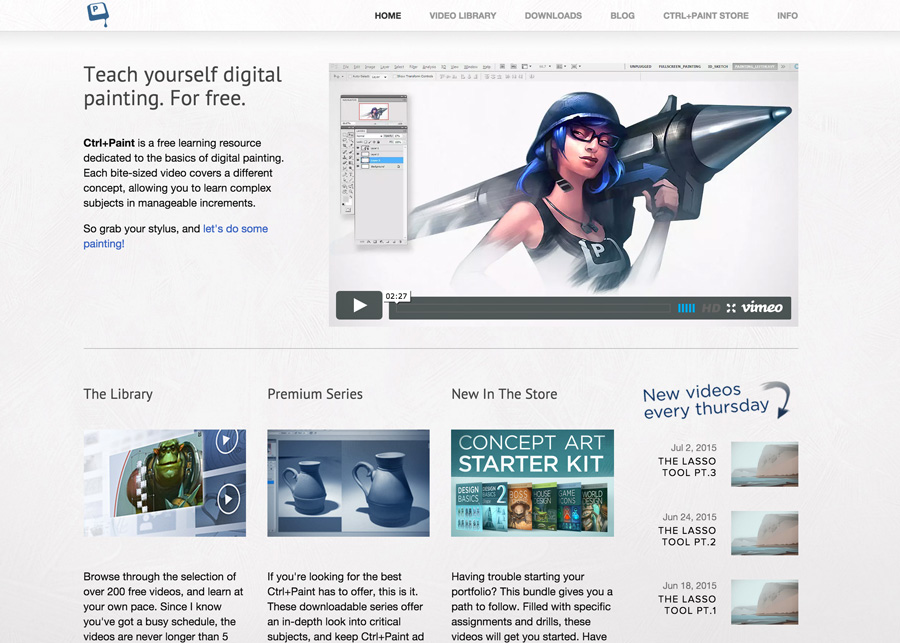Click the Jul 2, 2015 date text
900x643 pixels.
(694, 448)
